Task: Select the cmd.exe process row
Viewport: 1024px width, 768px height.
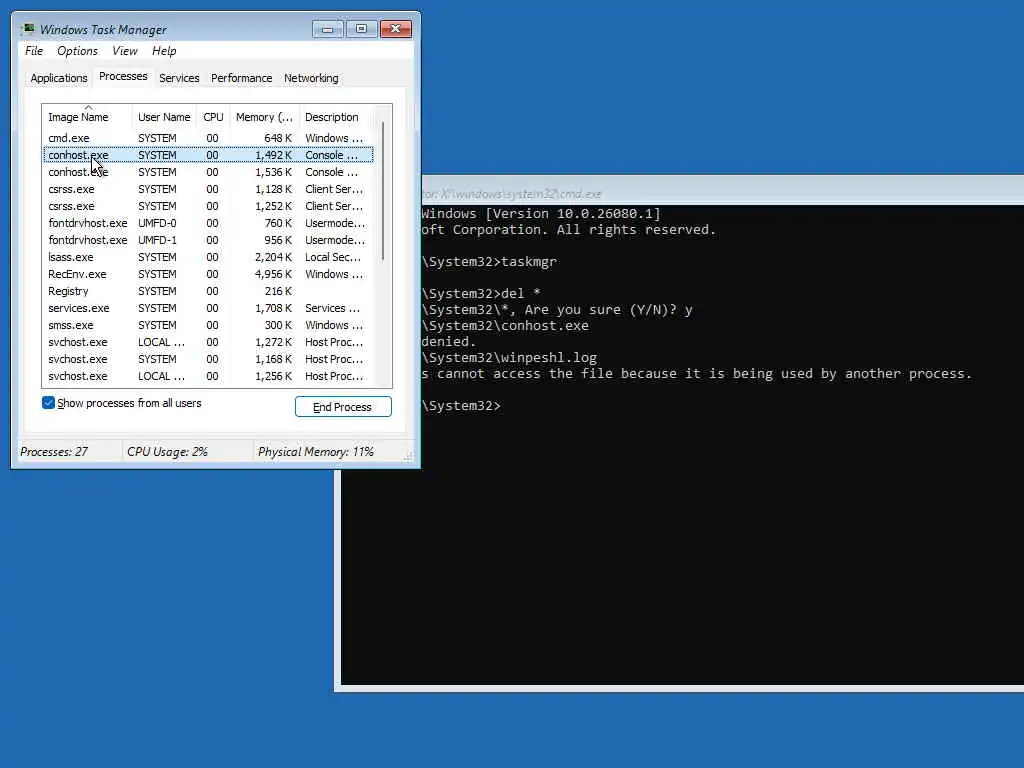Action: point(208,138)
